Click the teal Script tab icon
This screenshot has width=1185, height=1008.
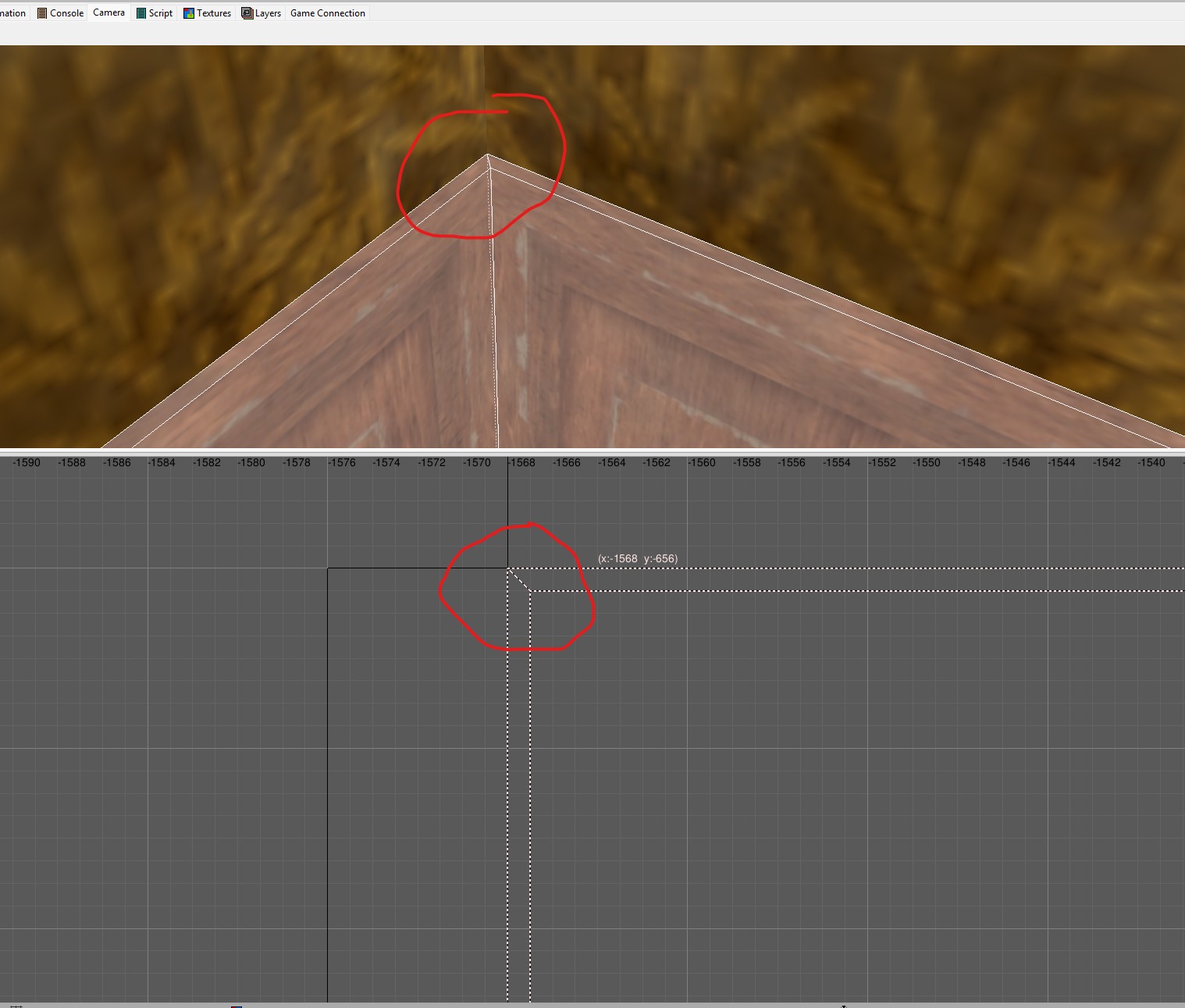(141, 13)
